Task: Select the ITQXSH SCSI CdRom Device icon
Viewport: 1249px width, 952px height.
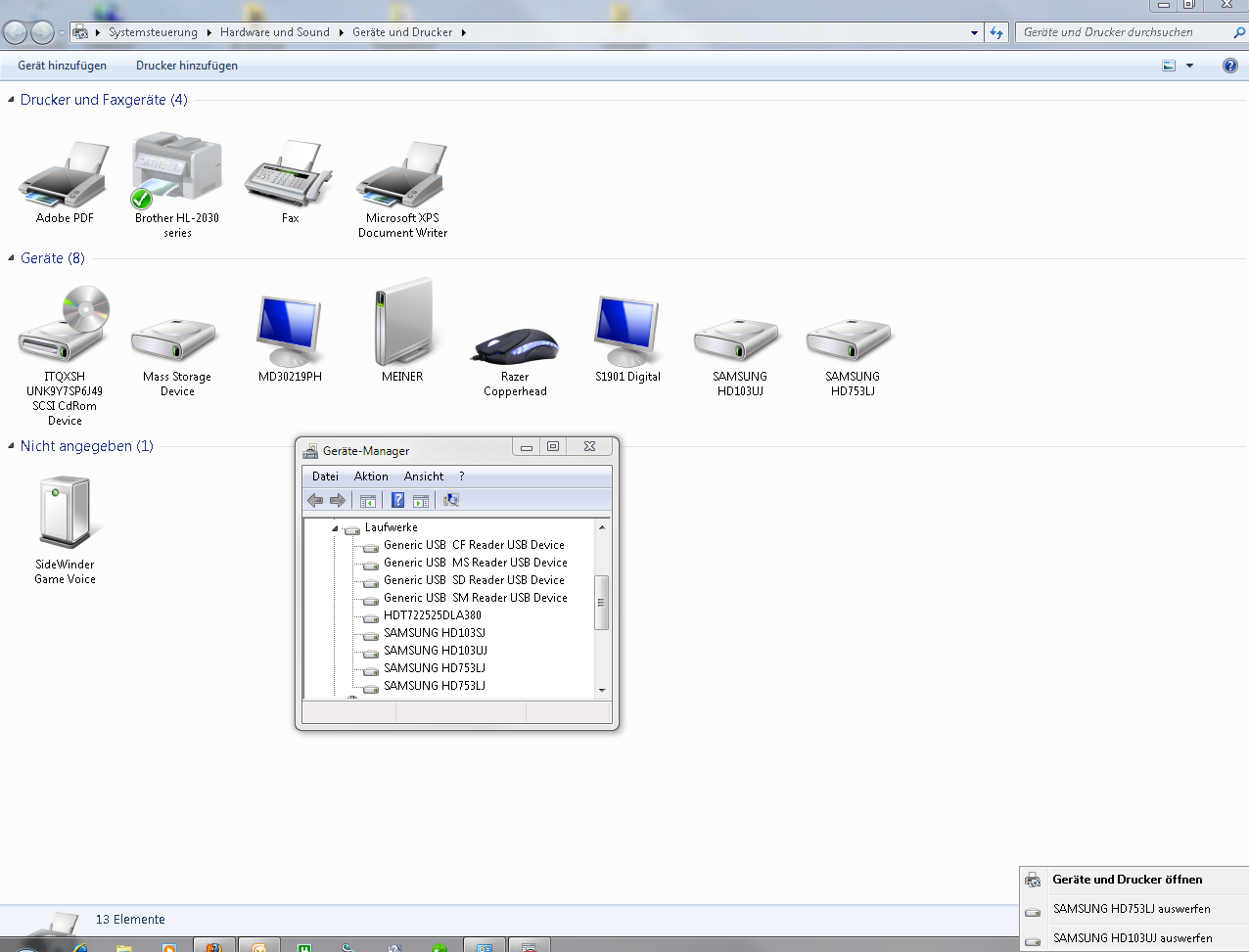Action: 65,324
